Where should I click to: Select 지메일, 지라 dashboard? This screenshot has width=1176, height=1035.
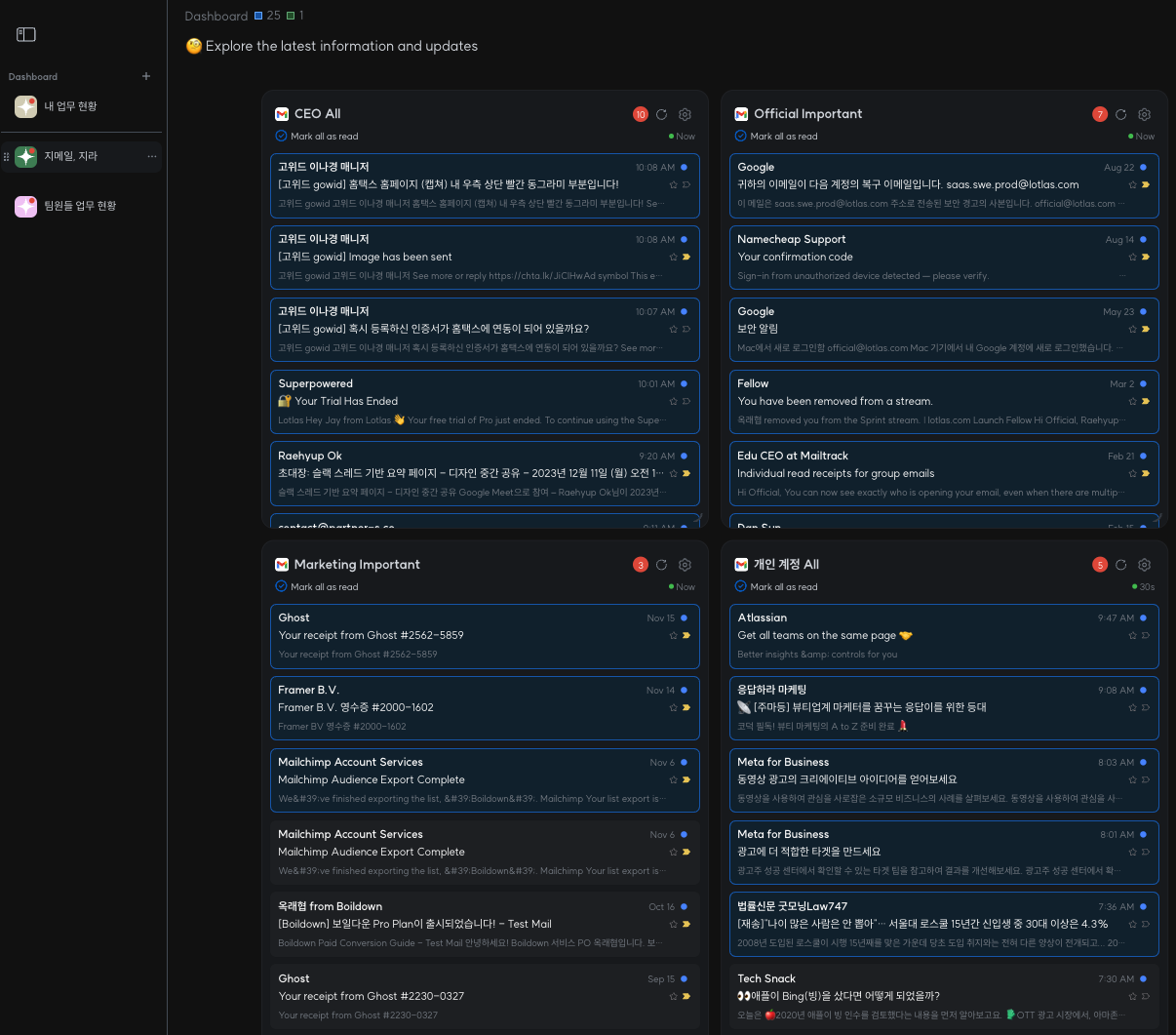(82, 156)
